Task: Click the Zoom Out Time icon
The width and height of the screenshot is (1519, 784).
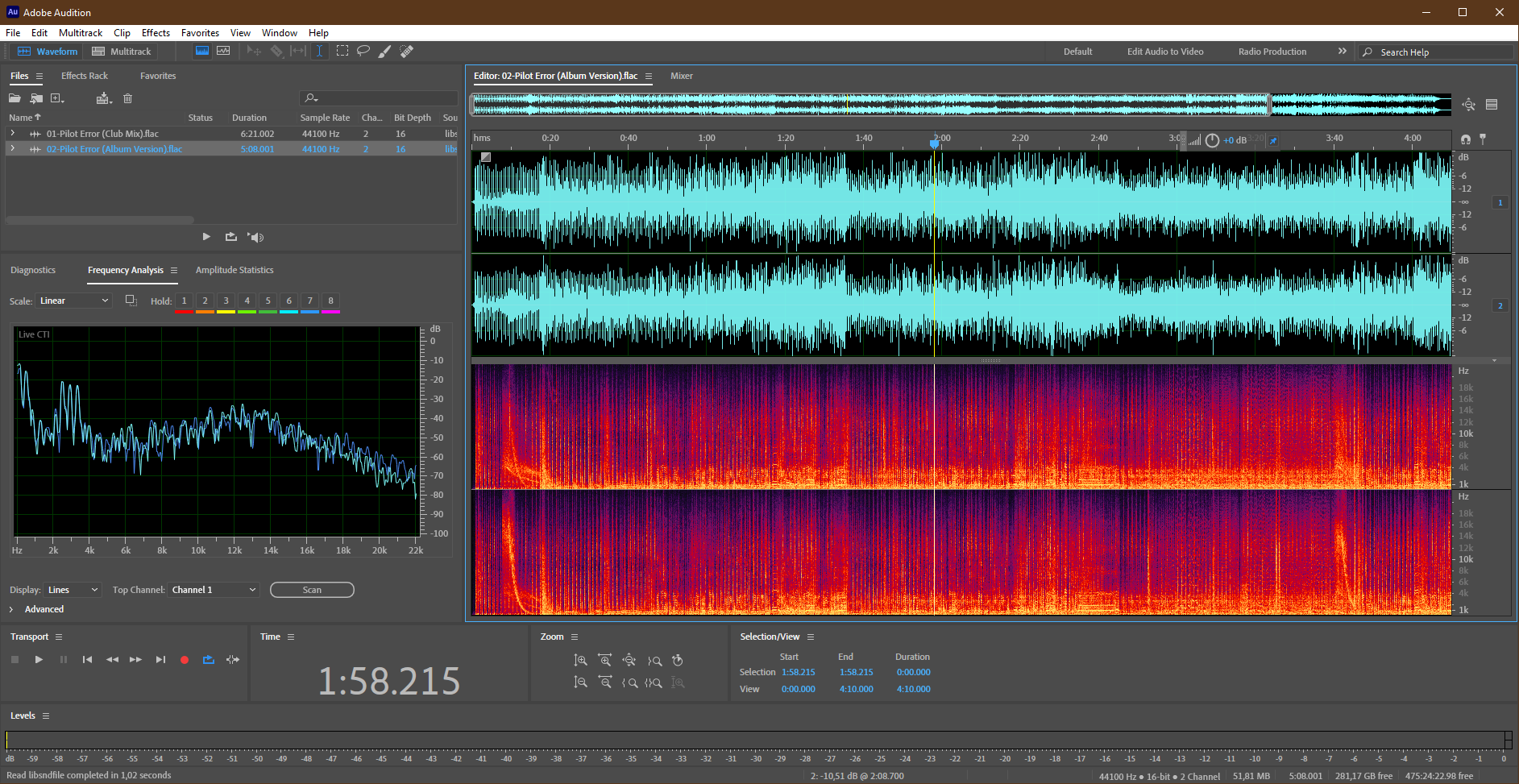Action: (604, 682)
